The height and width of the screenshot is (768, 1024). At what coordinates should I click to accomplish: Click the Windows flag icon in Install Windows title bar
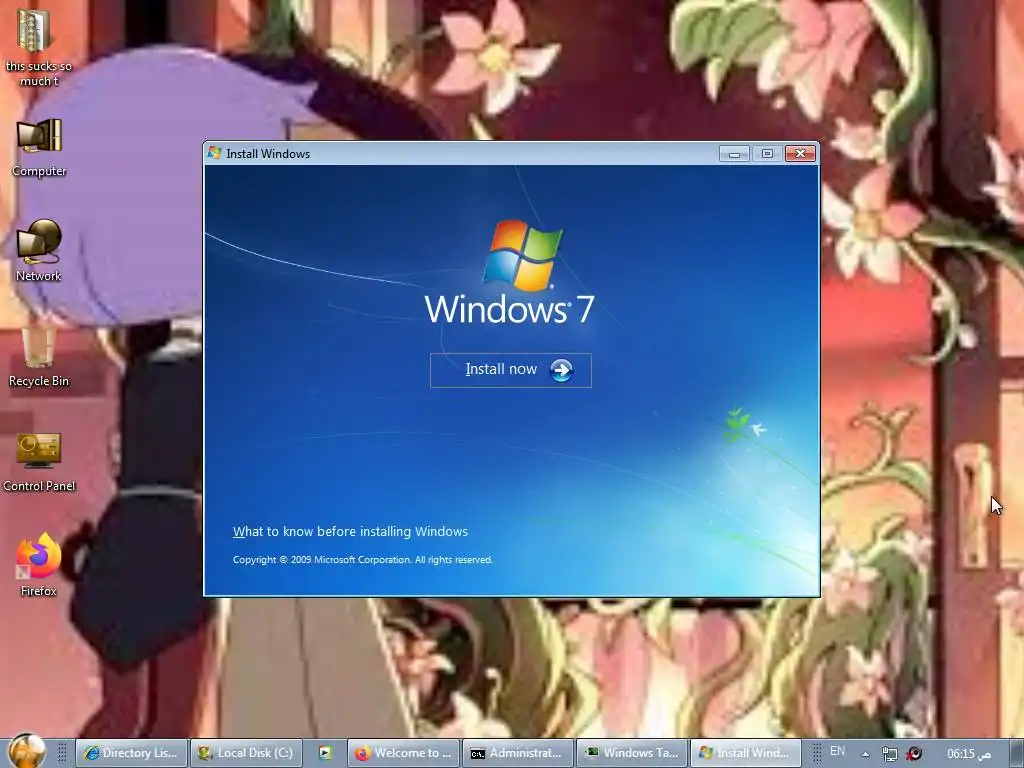click(x=214, y=153)
